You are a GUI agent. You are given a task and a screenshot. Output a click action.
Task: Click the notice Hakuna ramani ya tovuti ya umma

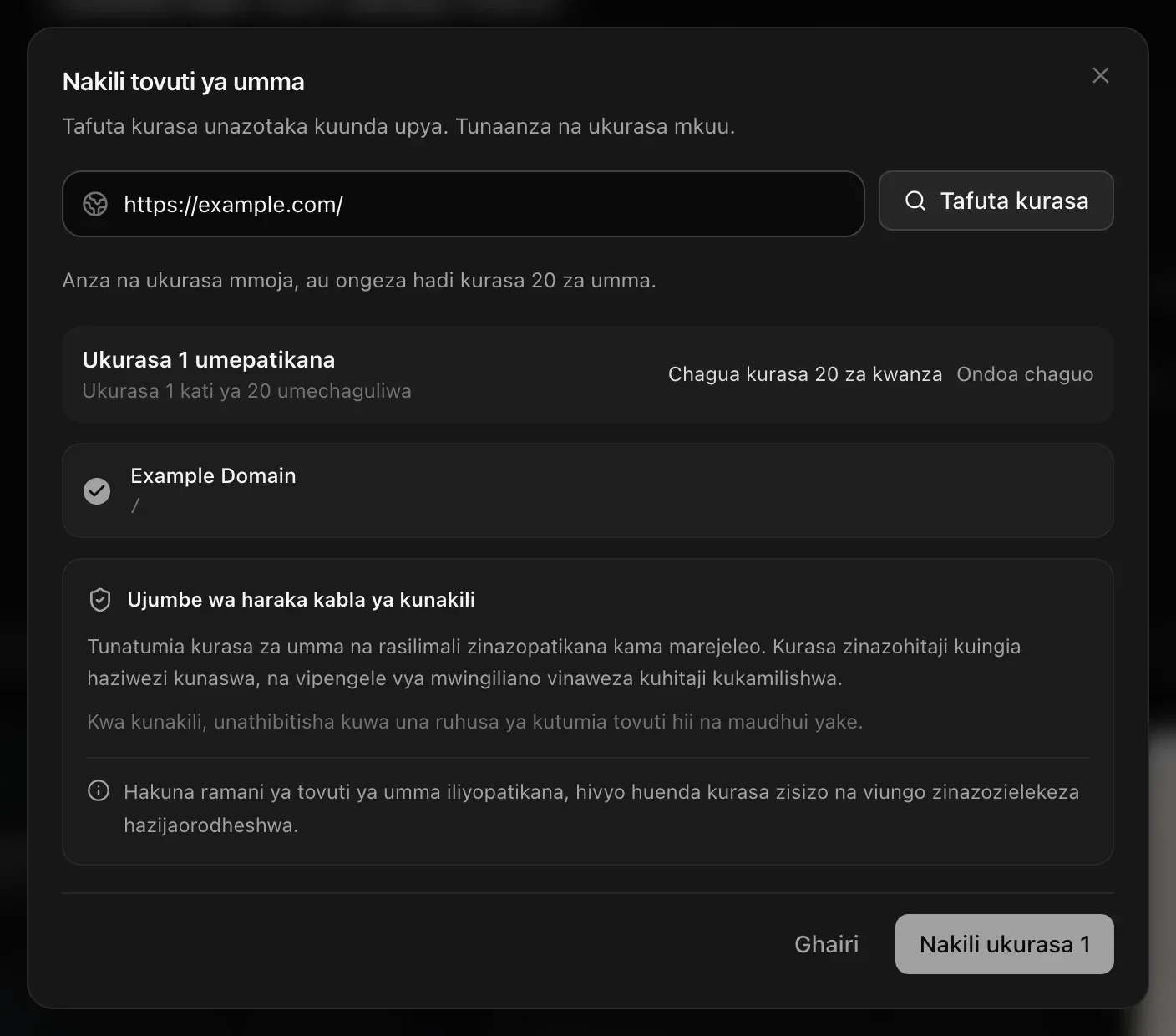click(x=601, y=808)
